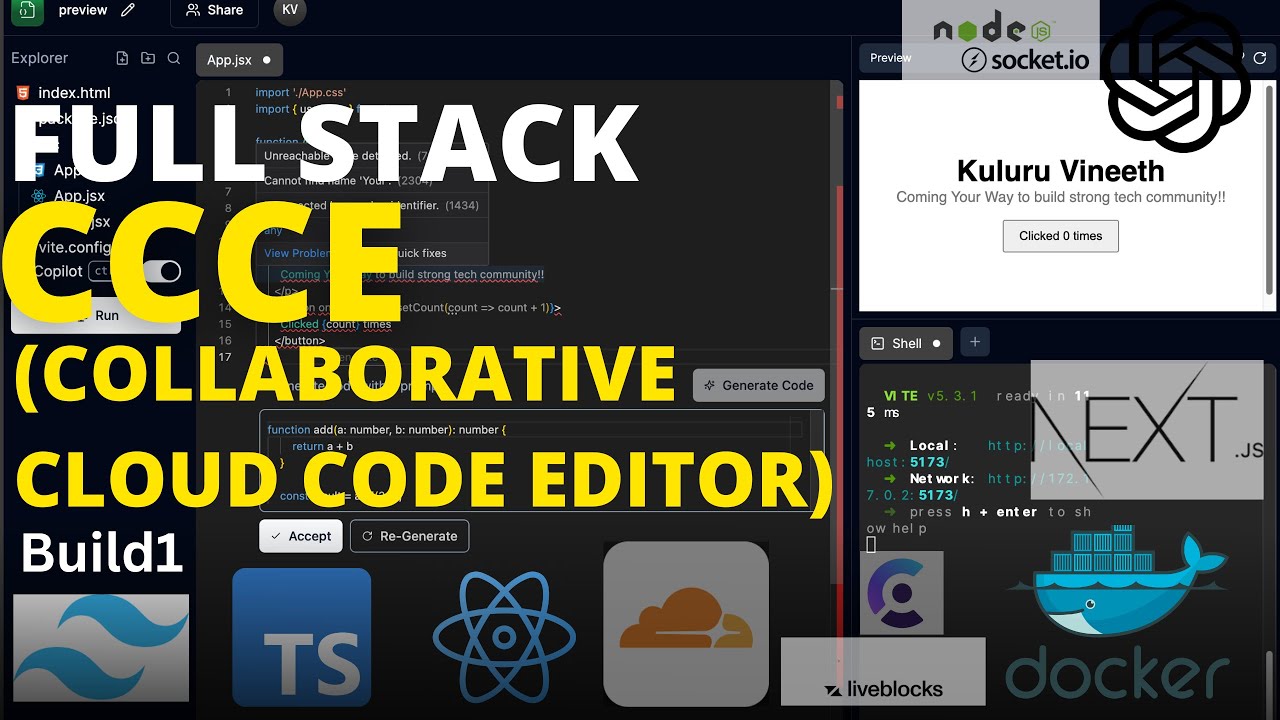Click the HTML5 icon beside index.html
The width and height of the screenshot is (1280, 720).
[22, 93]
